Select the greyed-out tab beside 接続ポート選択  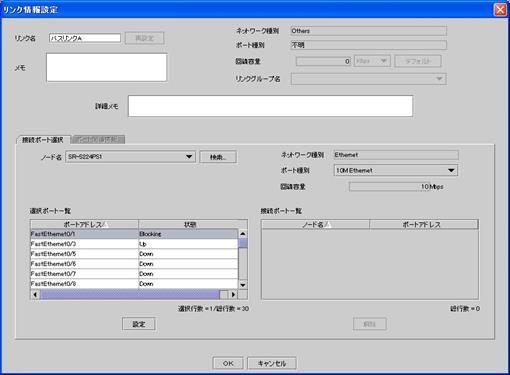coord(98,139)
